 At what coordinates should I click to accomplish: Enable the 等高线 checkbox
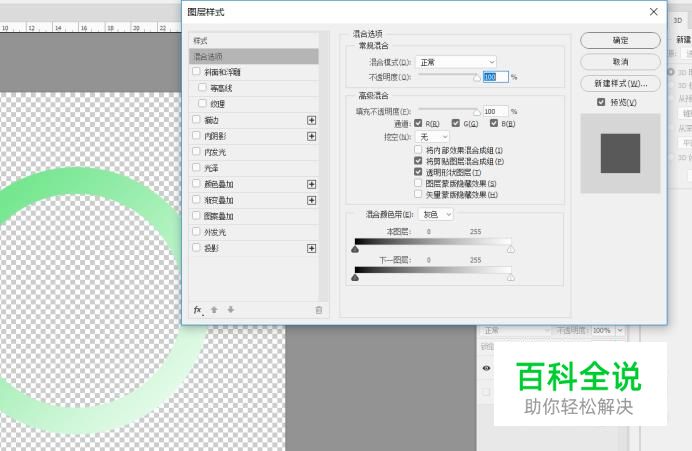pyautogui.click(x=203, y=87)
